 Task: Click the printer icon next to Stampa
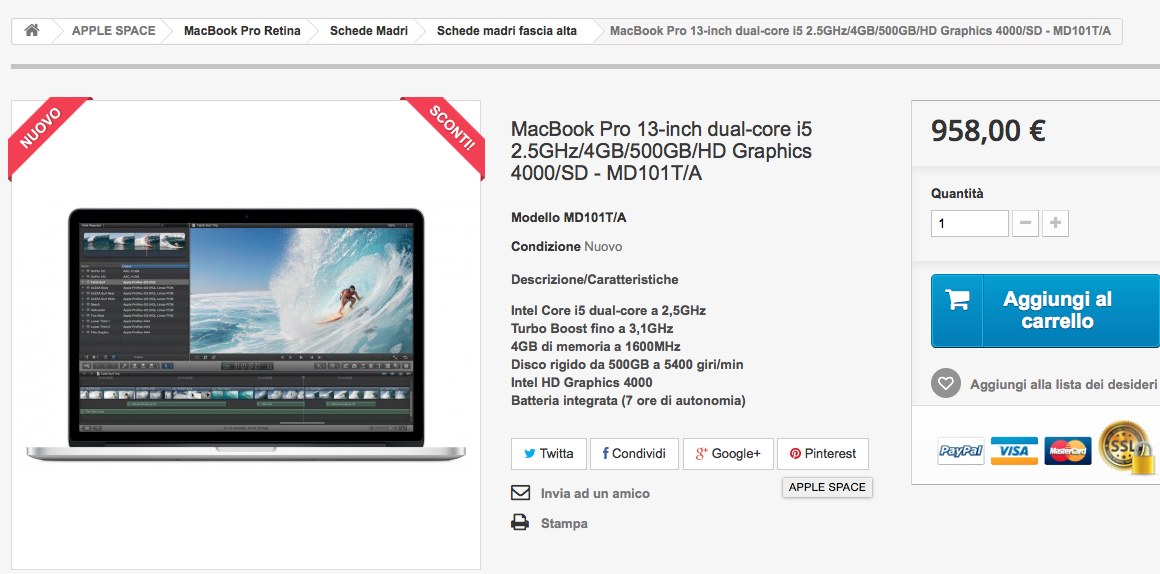(520, 523)
